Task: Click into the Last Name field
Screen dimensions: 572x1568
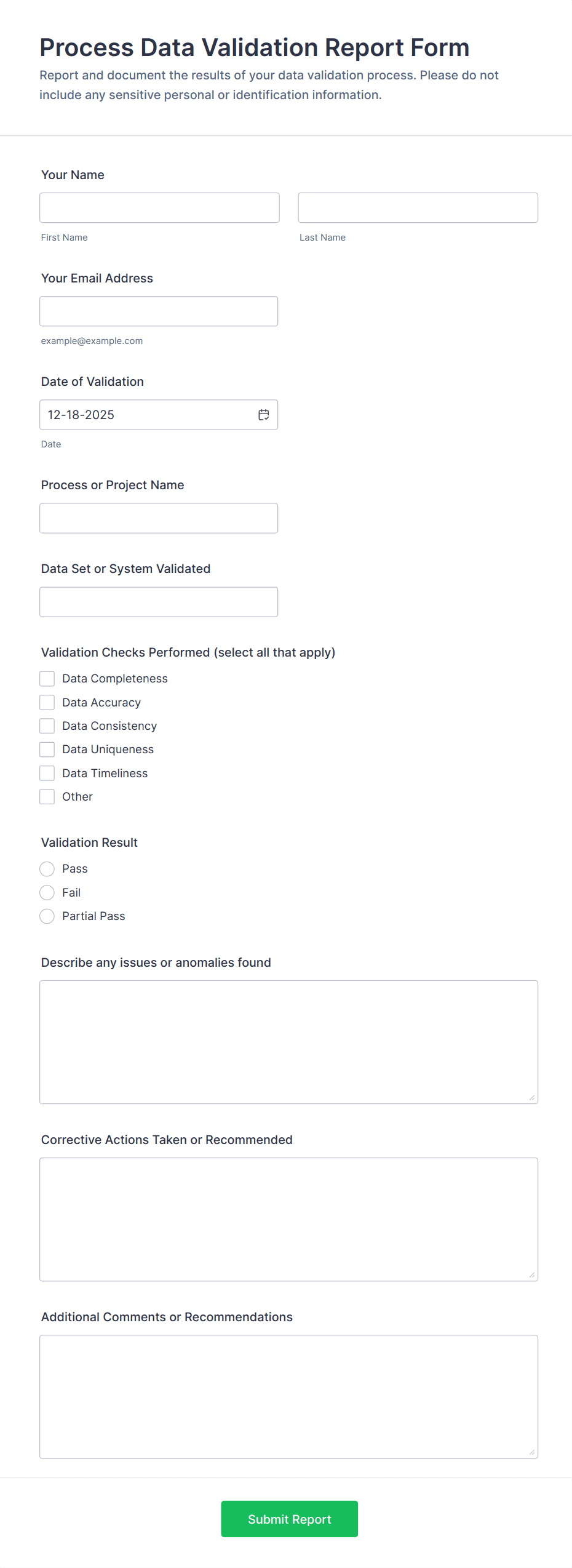Action: click(418, 207)
